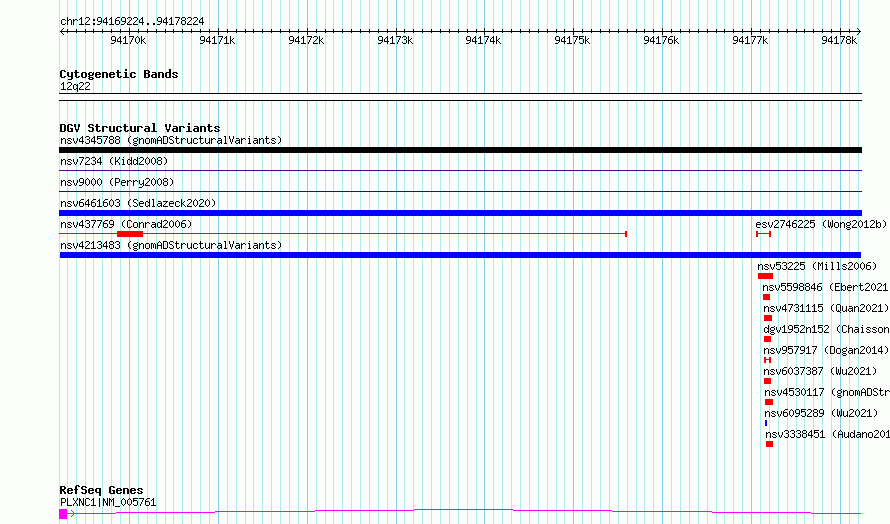Click the red nsv53225 variant block
This screenshot has width=890, height=524.
765,276
